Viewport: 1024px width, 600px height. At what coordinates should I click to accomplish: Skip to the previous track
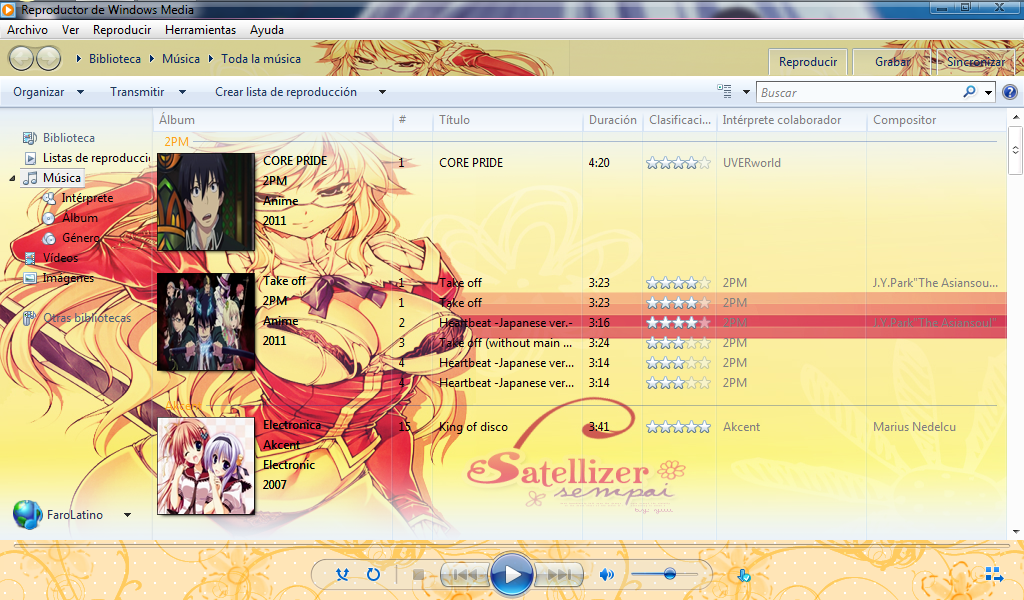pyautogui.click(x=464, y=575)
